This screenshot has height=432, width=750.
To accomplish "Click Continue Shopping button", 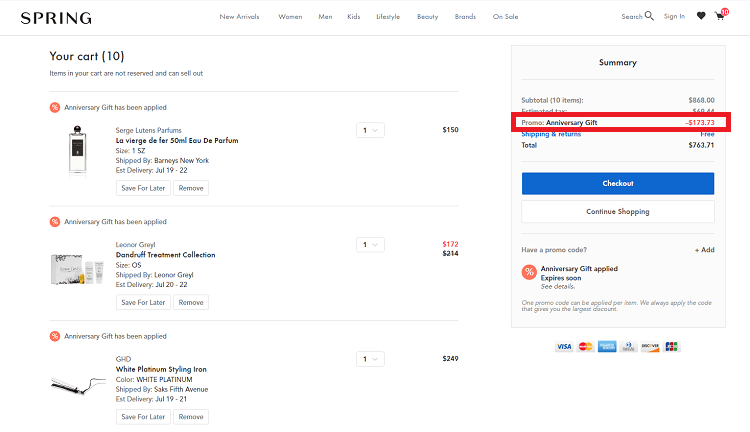I will point(618,211).
